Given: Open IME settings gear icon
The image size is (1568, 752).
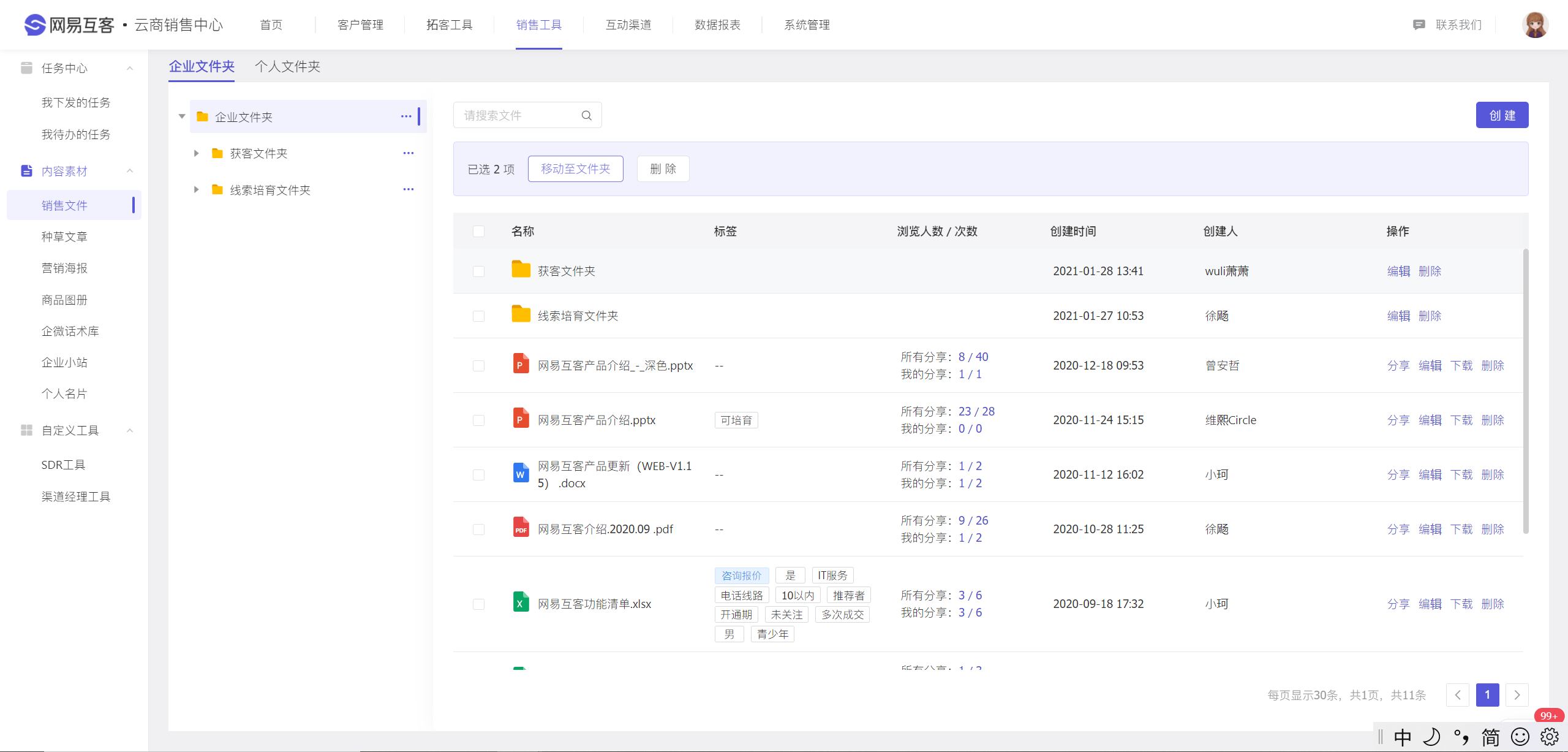Looking at the screenshot, I should (1550, 737).
